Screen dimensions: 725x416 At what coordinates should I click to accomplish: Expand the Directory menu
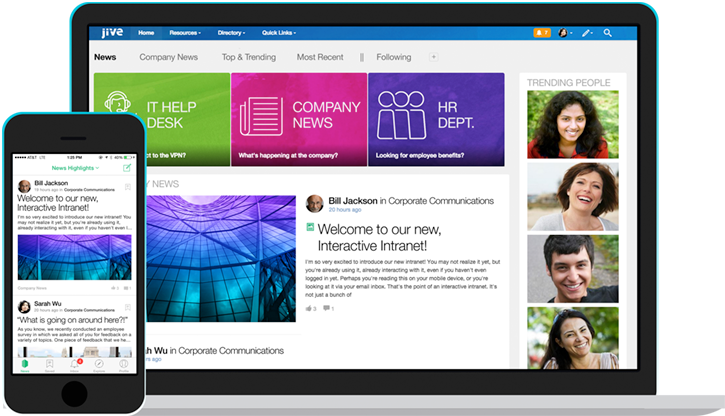coord(231,33)
